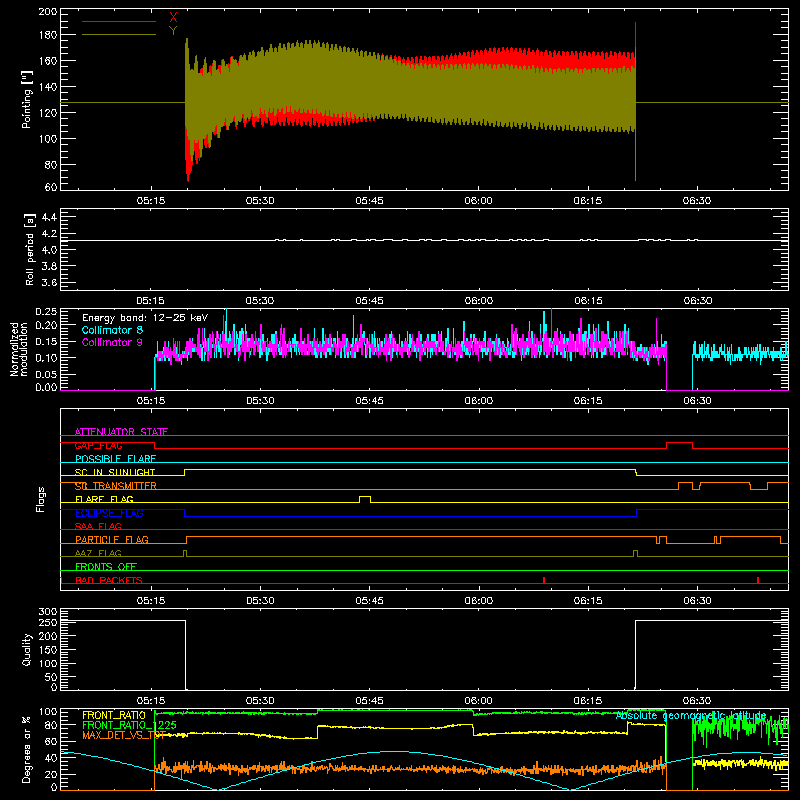Click the olive Y legend line sample
This screenshot has height=800, width=800.
[x=119, y=35]
